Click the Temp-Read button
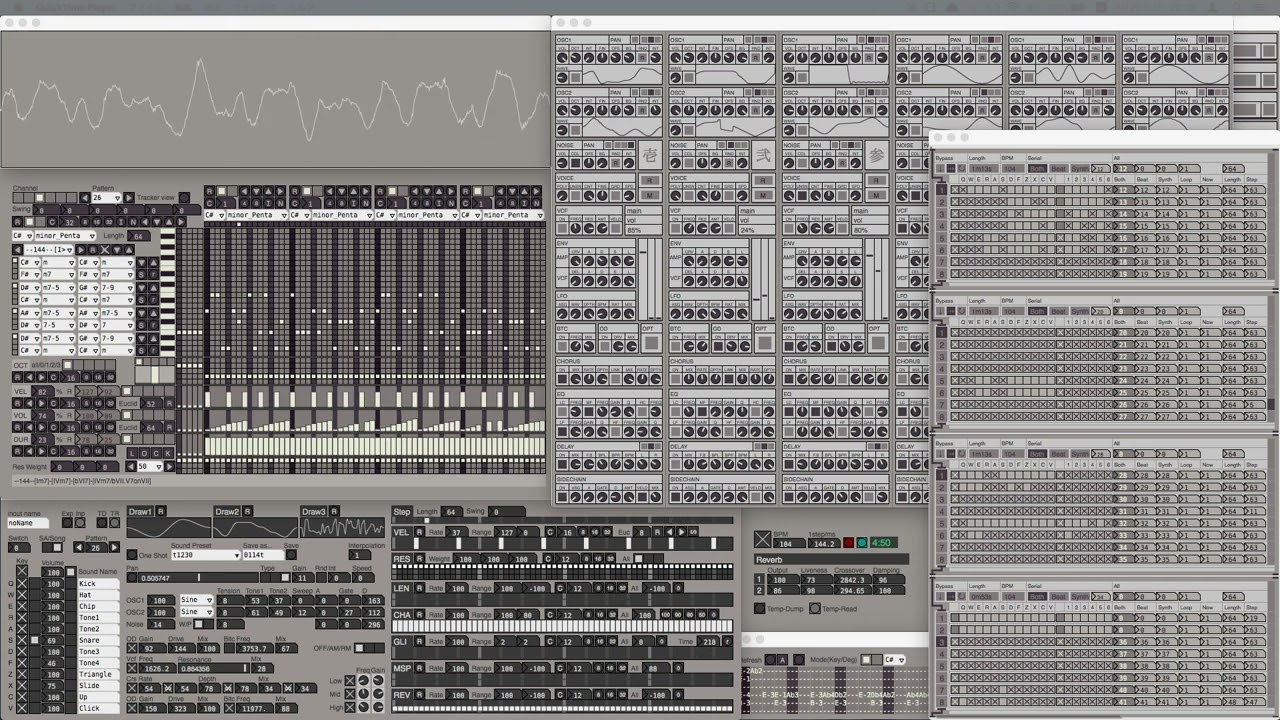1280x720 pixels. coord(815,608)
